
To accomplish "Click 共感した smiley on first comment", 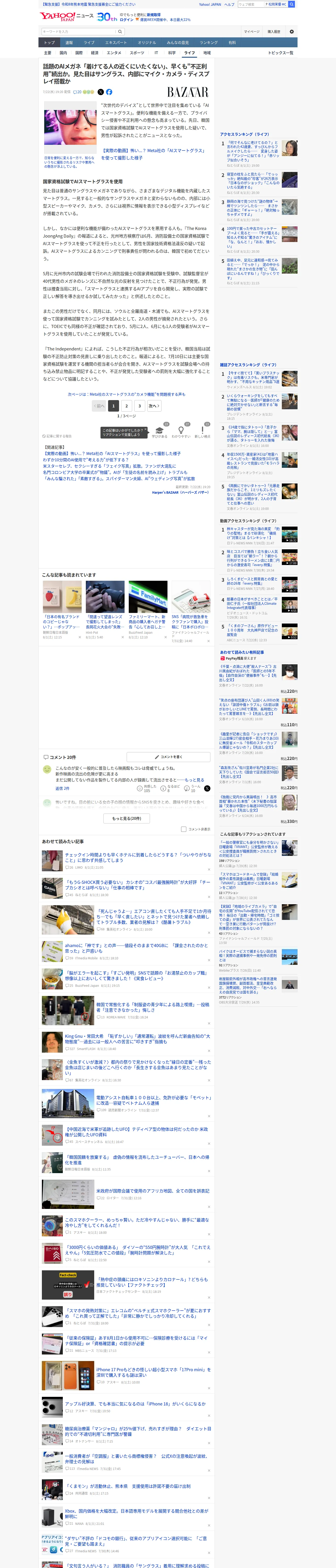I will point(147,788).
